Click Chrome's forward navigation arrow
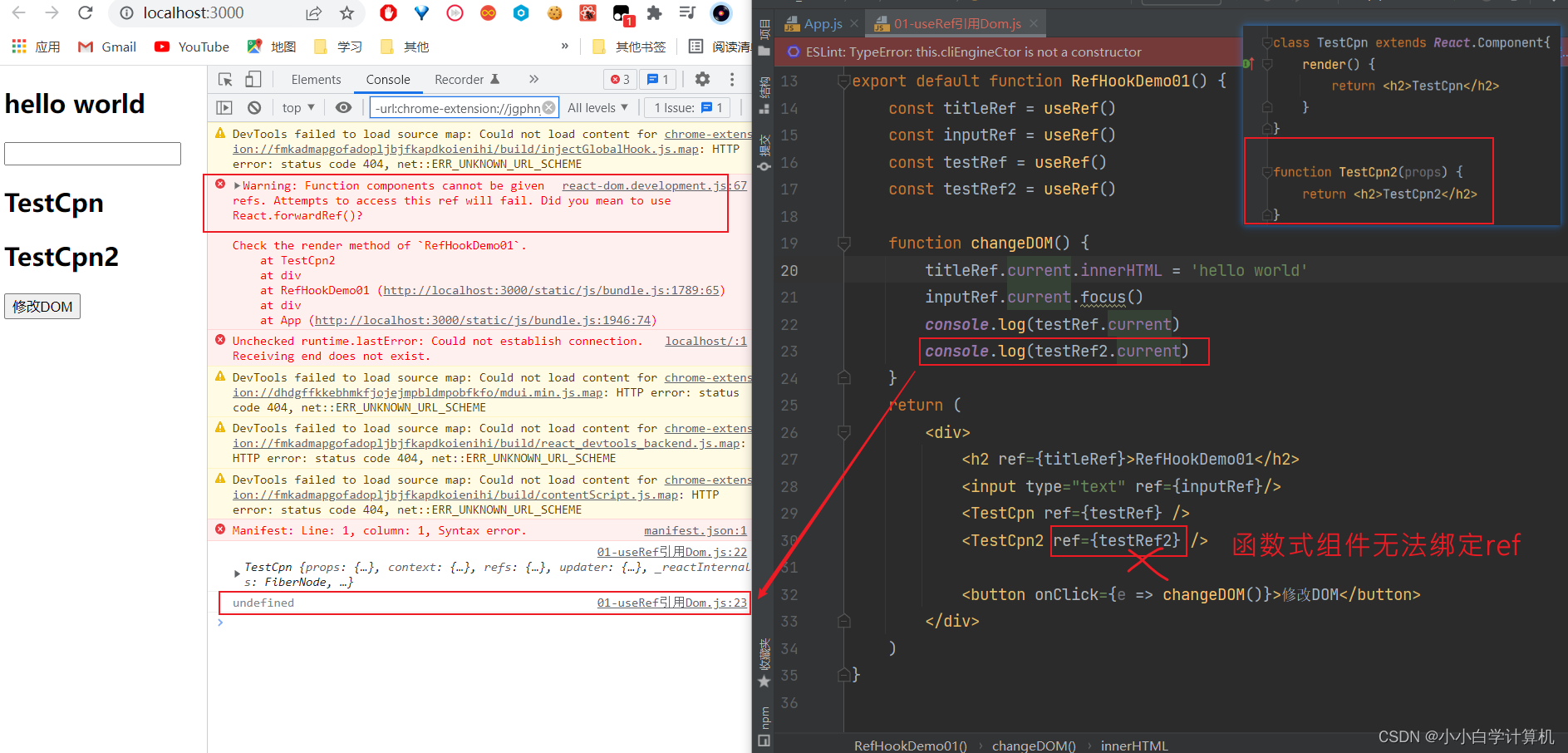 pyautogui.click(x=52, y=12)
